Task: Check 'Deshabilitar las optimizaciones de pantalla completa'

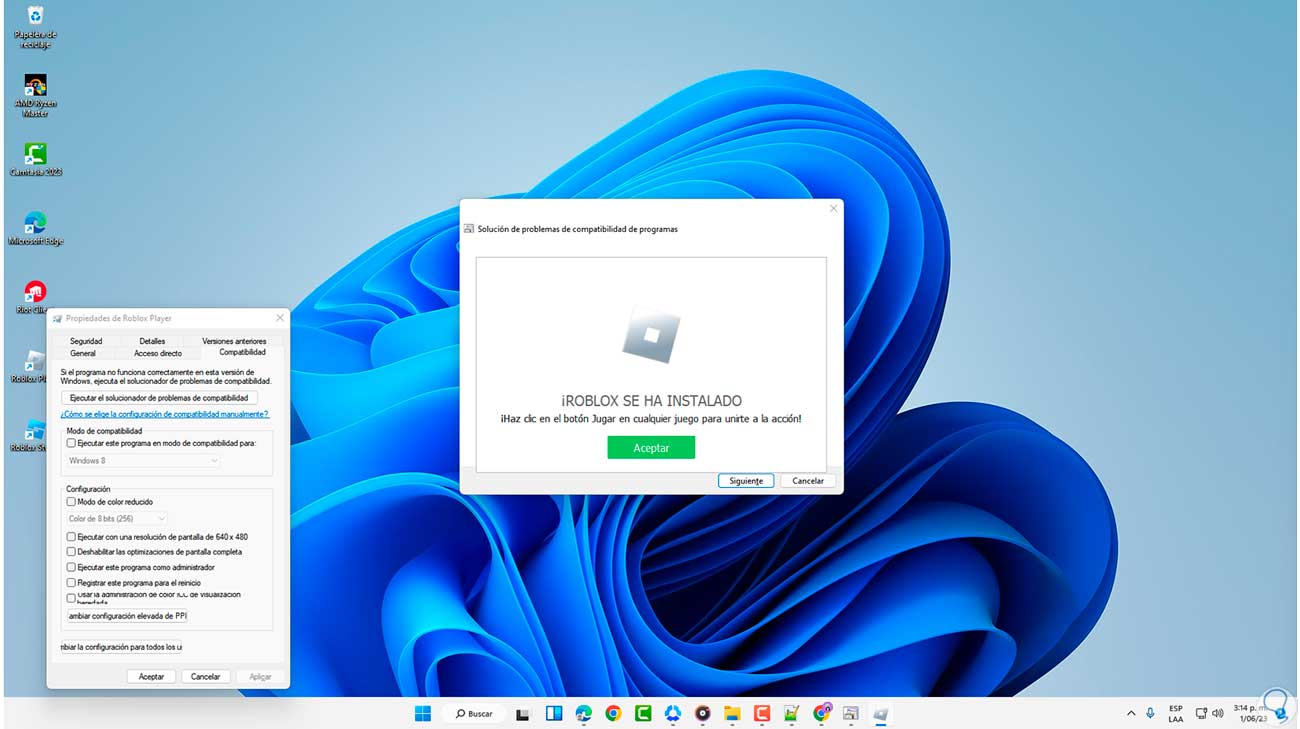Action: (71, 552)
